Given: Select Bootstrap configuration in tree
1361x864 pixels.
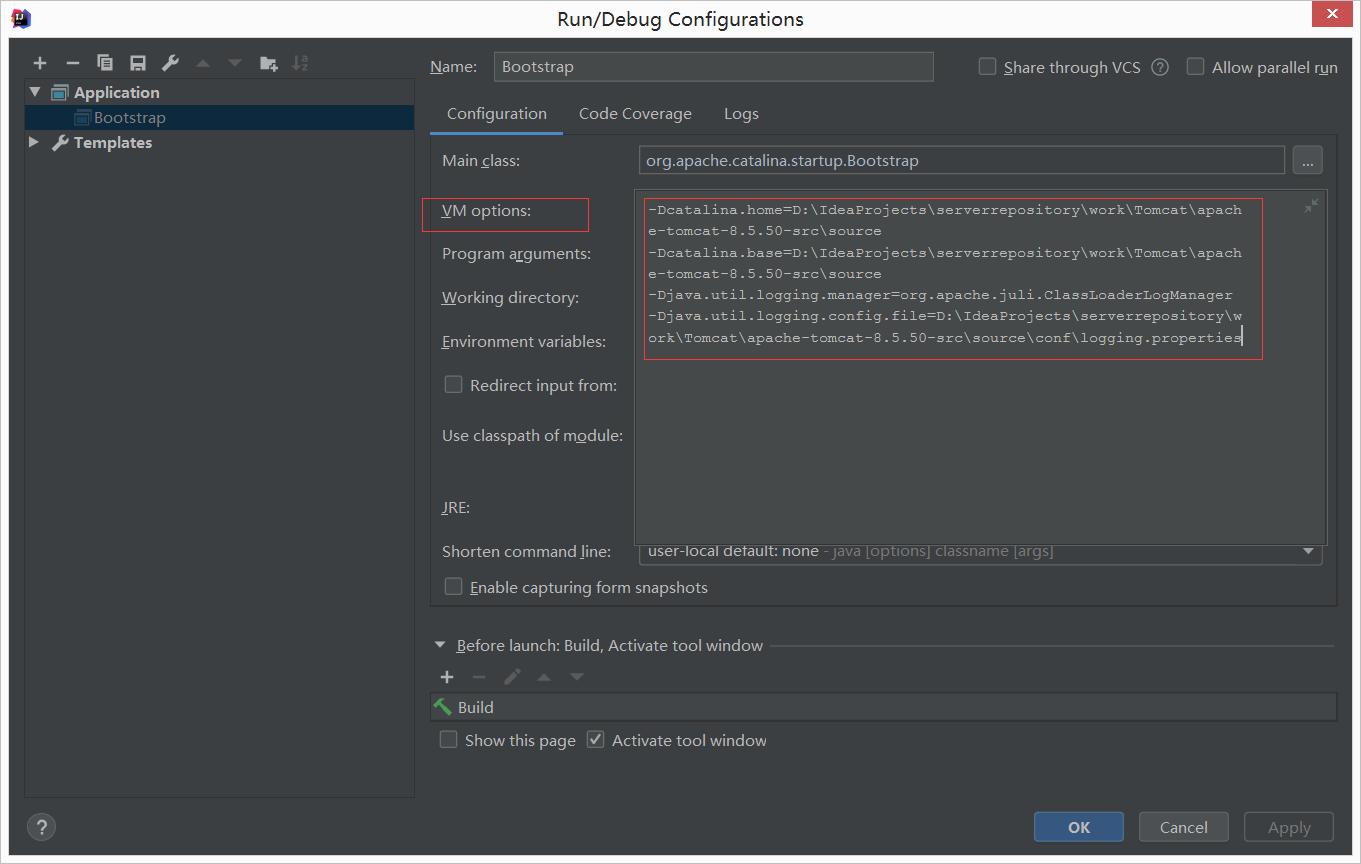Looking at the screenshot, I should 220,117.
